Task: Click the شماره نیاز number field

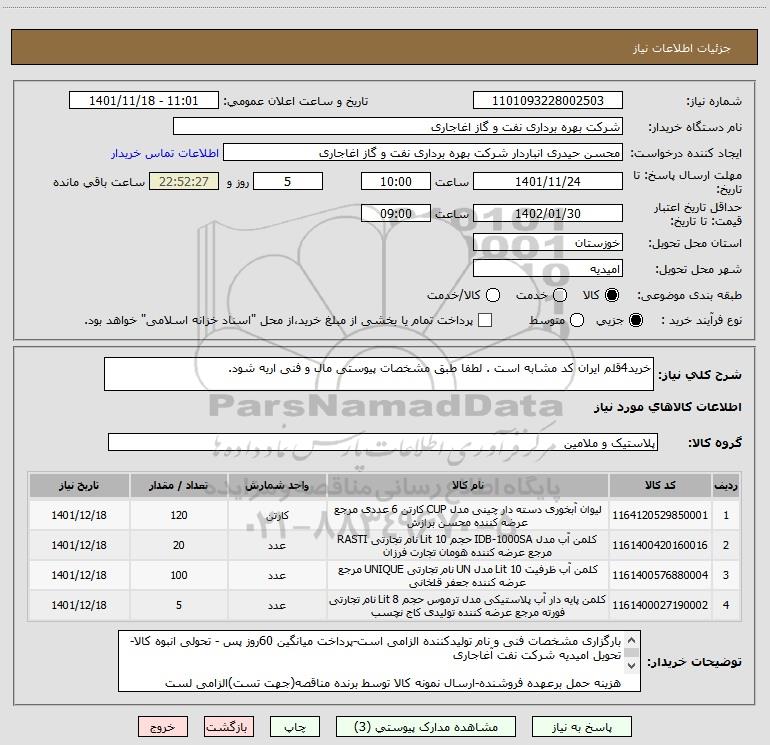Action: [548, 101]
